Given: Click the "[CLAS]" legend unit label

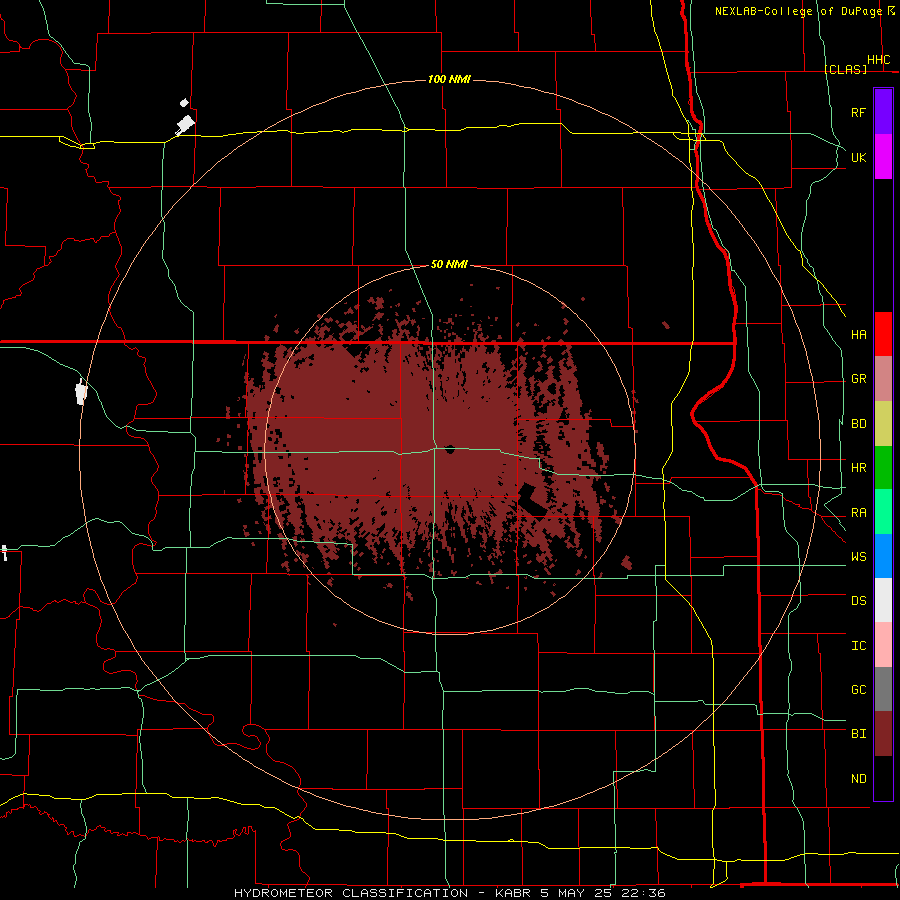Looking at the screenshot, I should pyautogui.click(x=845, y=69).
